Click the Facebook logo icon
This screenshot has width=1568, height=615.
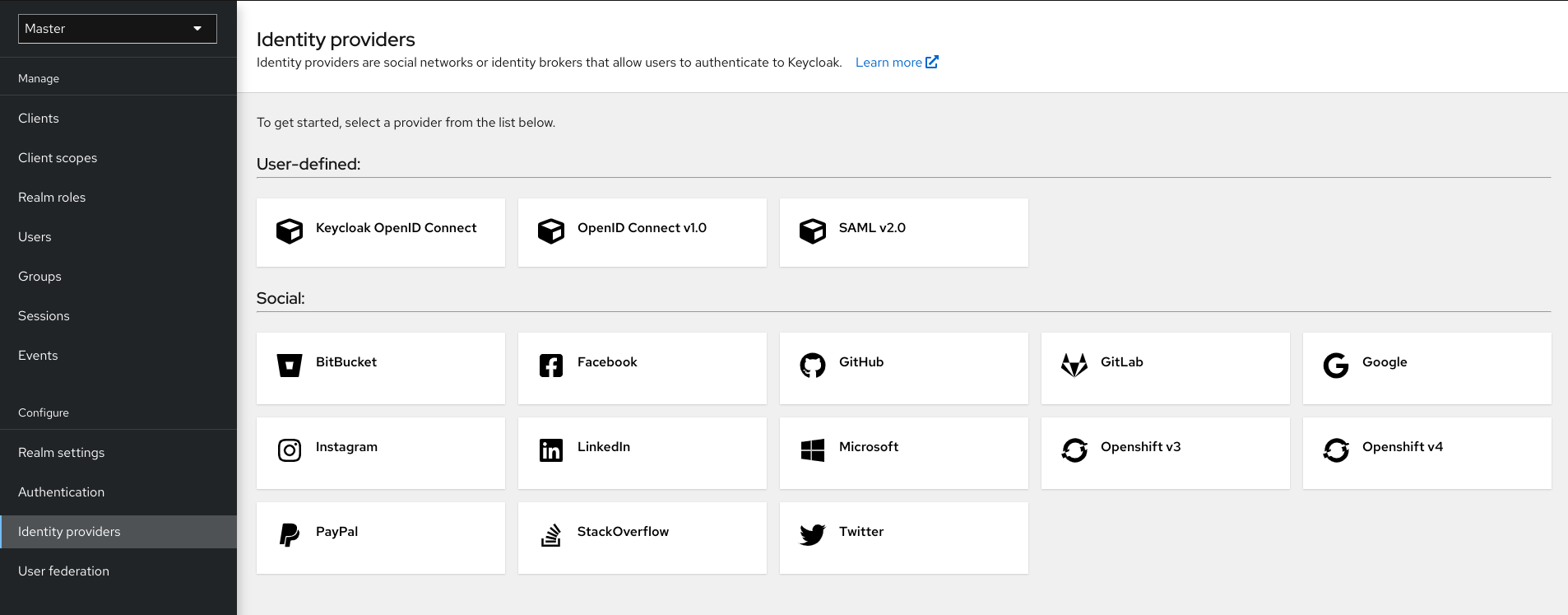[550, 365]
